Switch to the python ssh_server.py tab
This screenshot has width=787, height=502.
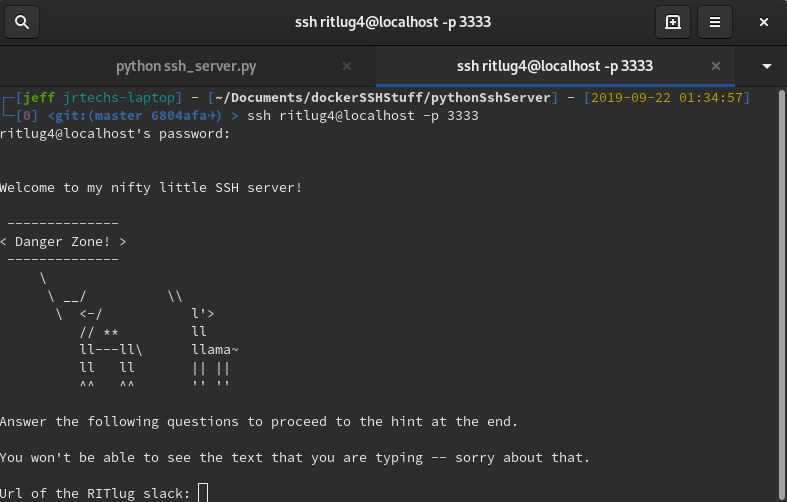pyautogui.click(x=186, y=67)
